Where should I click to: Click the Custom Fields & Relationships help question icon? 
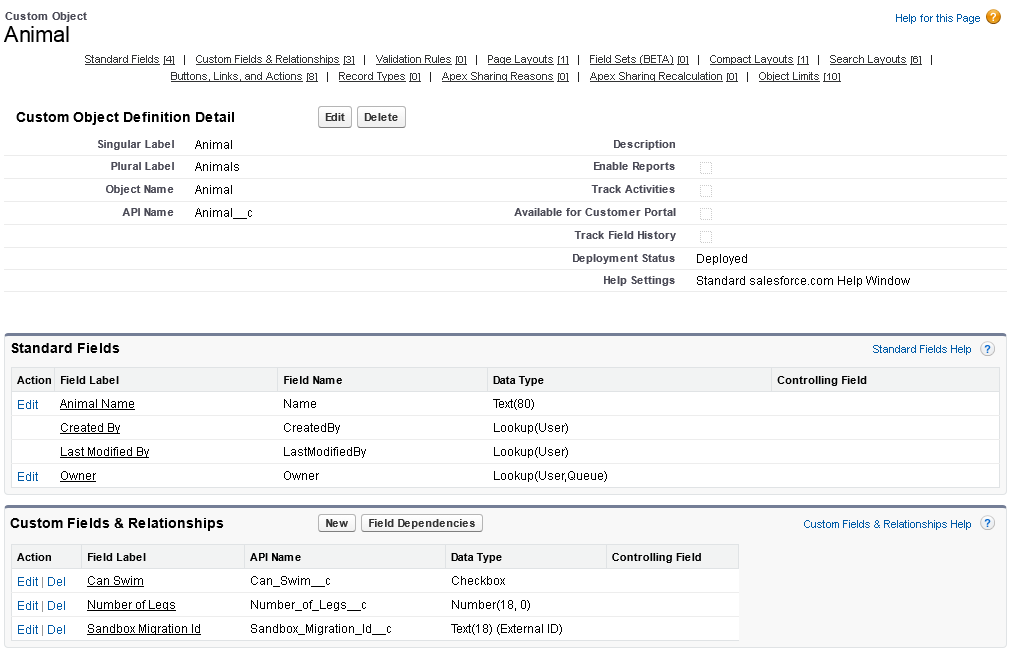[x=987, y=524]
